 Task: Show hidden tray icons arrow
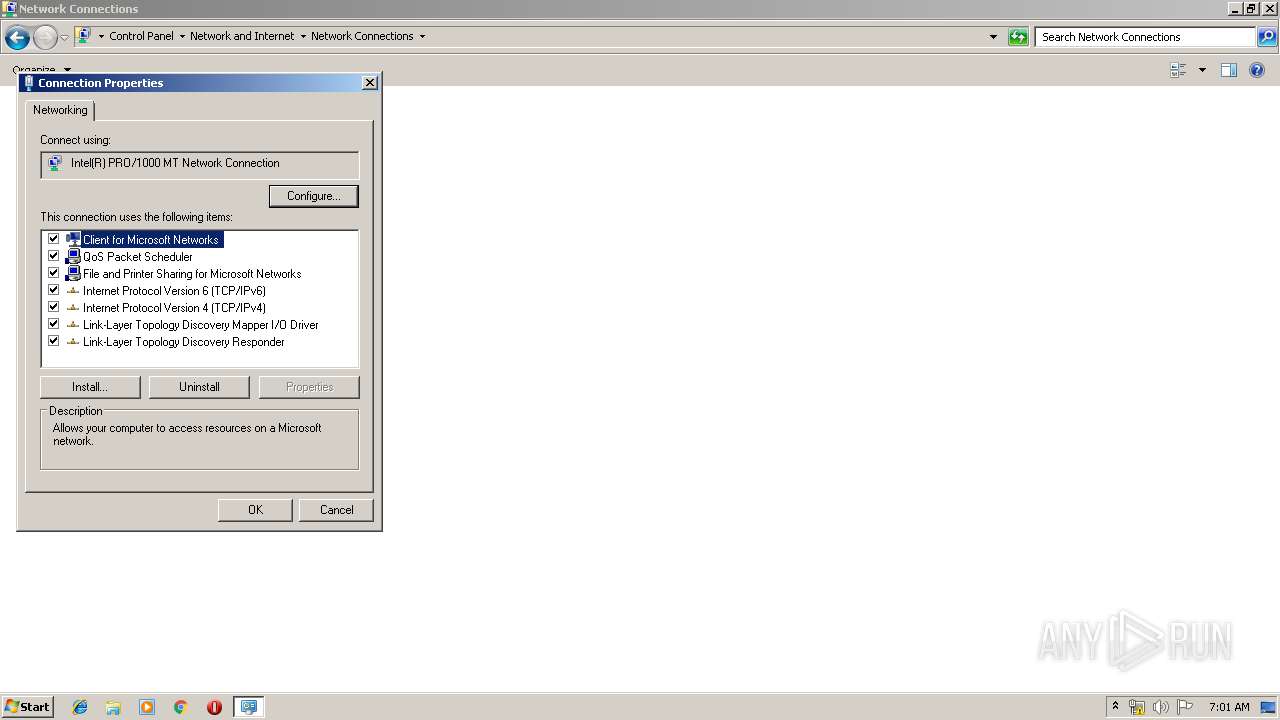(1115, 707)
